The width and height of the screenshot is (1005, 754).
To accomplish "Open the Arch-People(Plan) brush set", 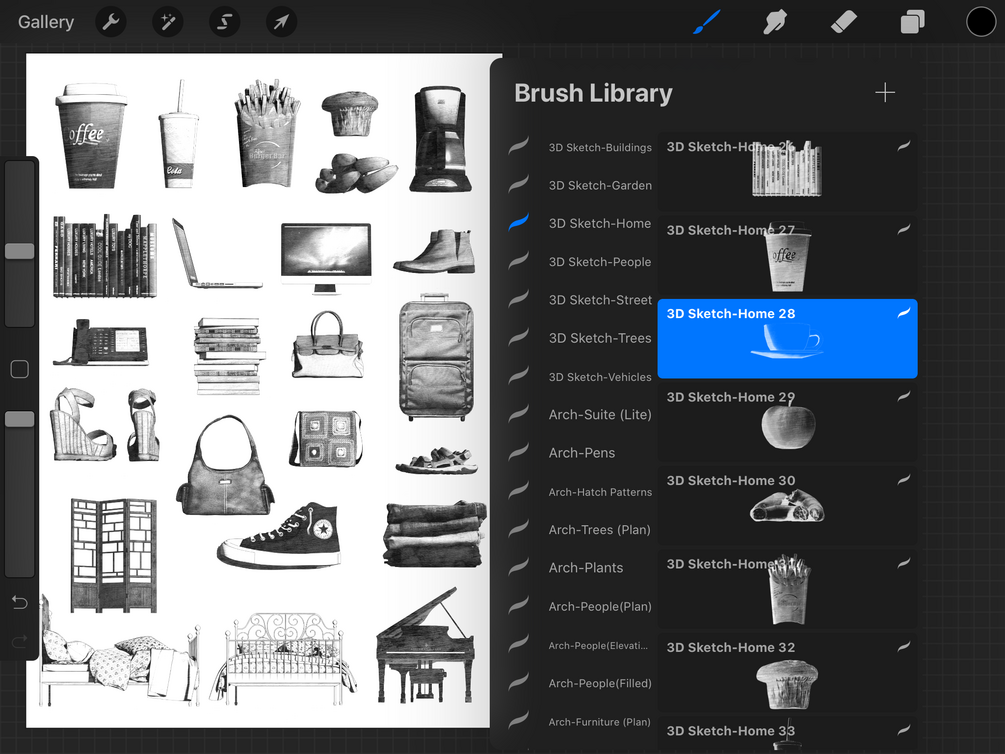I will pos(599,607).
